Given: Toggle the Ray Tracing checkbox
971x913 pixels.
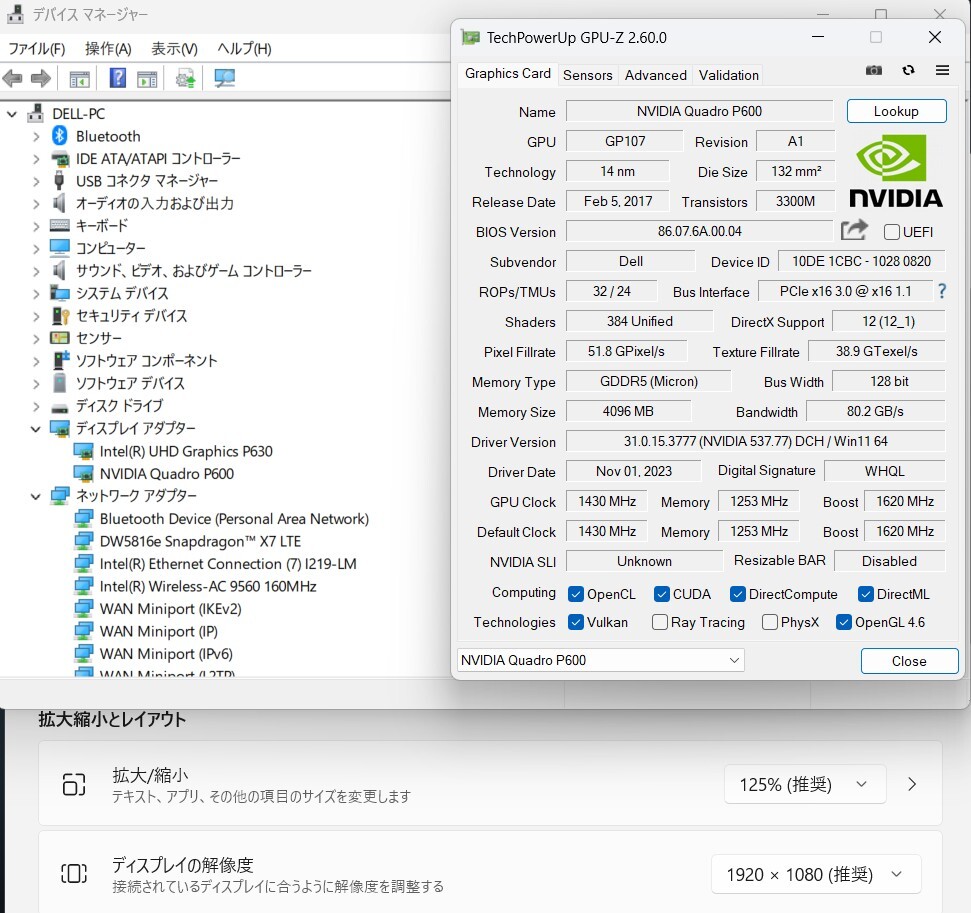Looking at the screenshot, I should (x=660, y=622).
